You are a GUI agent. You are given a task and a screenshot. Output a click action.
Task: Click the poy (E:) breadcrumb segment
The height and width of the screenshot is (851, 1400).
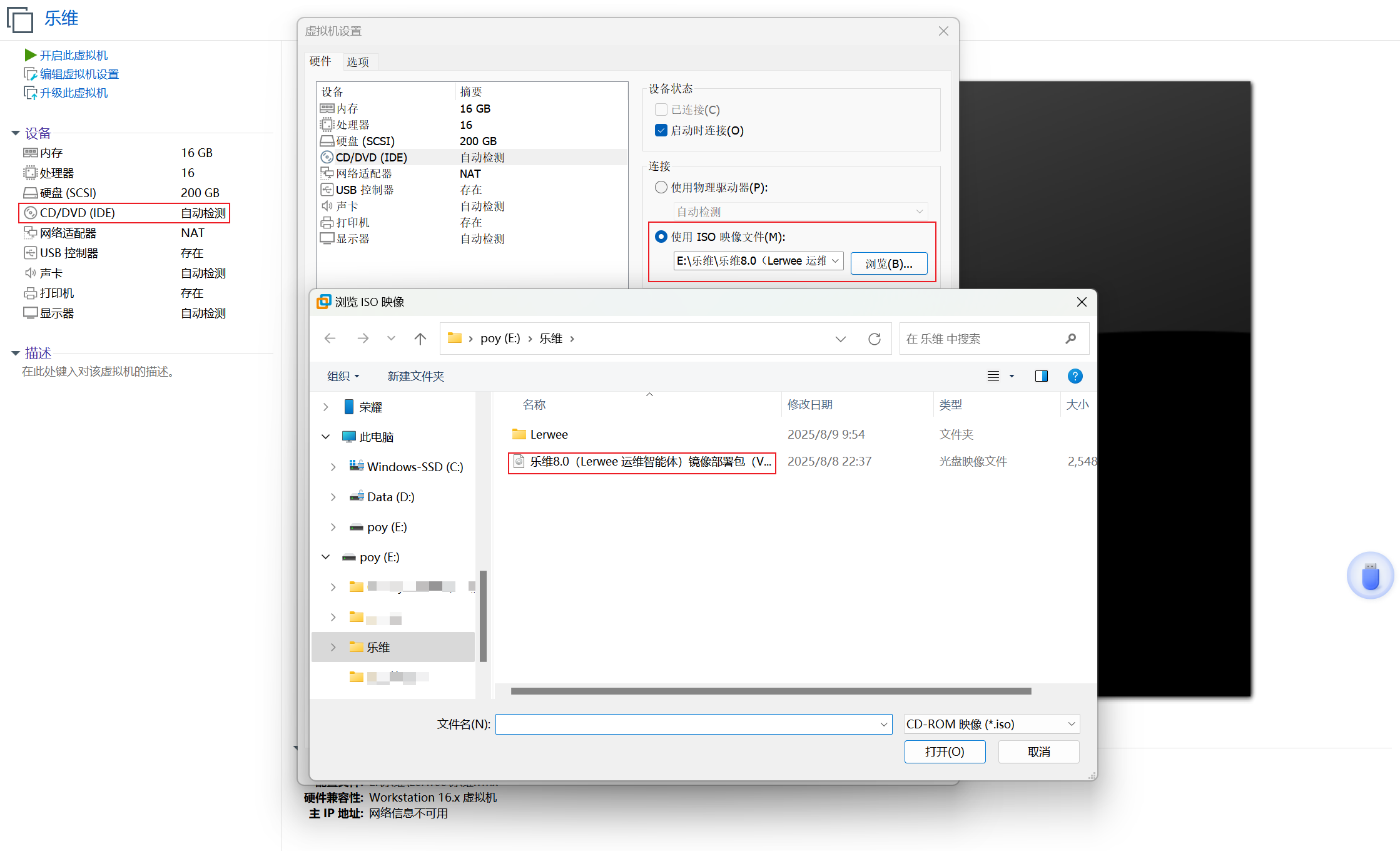pos(500,339)
